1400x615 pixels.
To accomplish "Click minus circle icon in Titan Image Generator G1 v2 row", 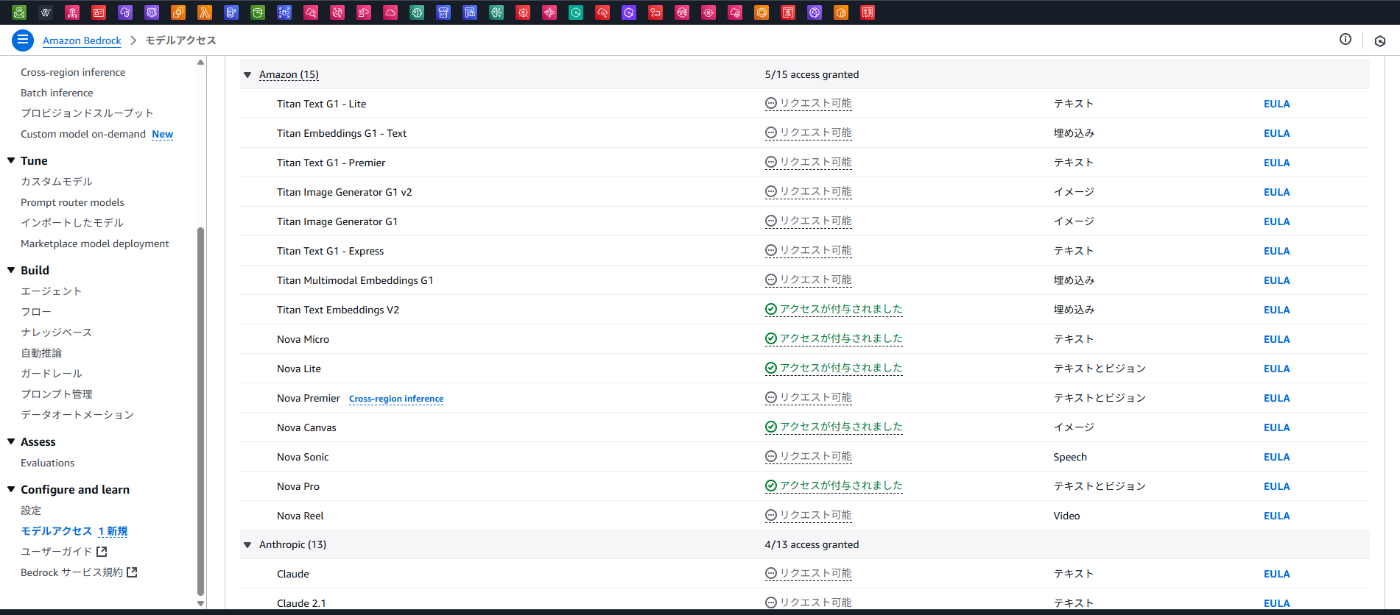I will (x=771, y=192).
